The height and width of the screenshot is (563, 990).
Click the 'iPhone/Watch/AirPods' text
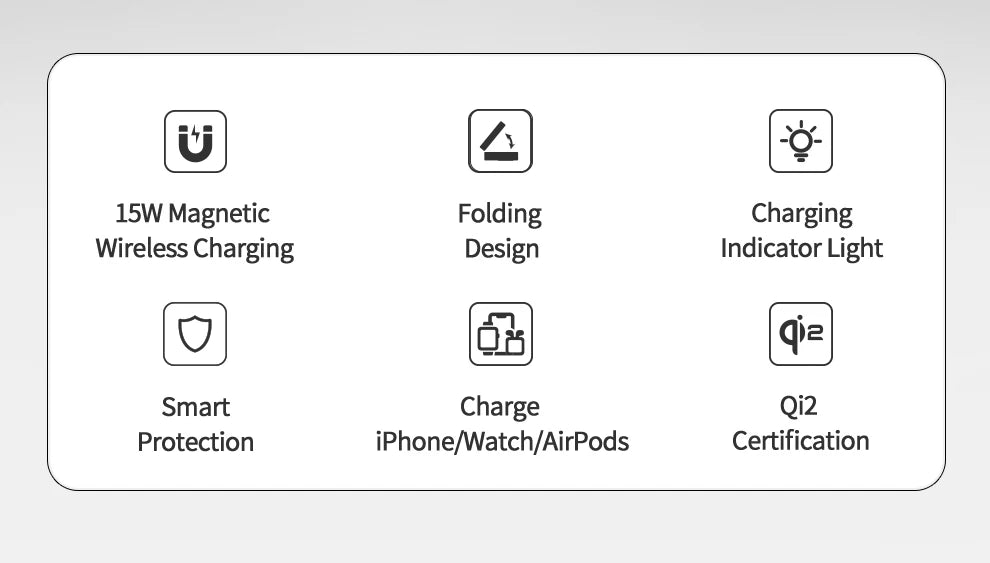[502, 441]
